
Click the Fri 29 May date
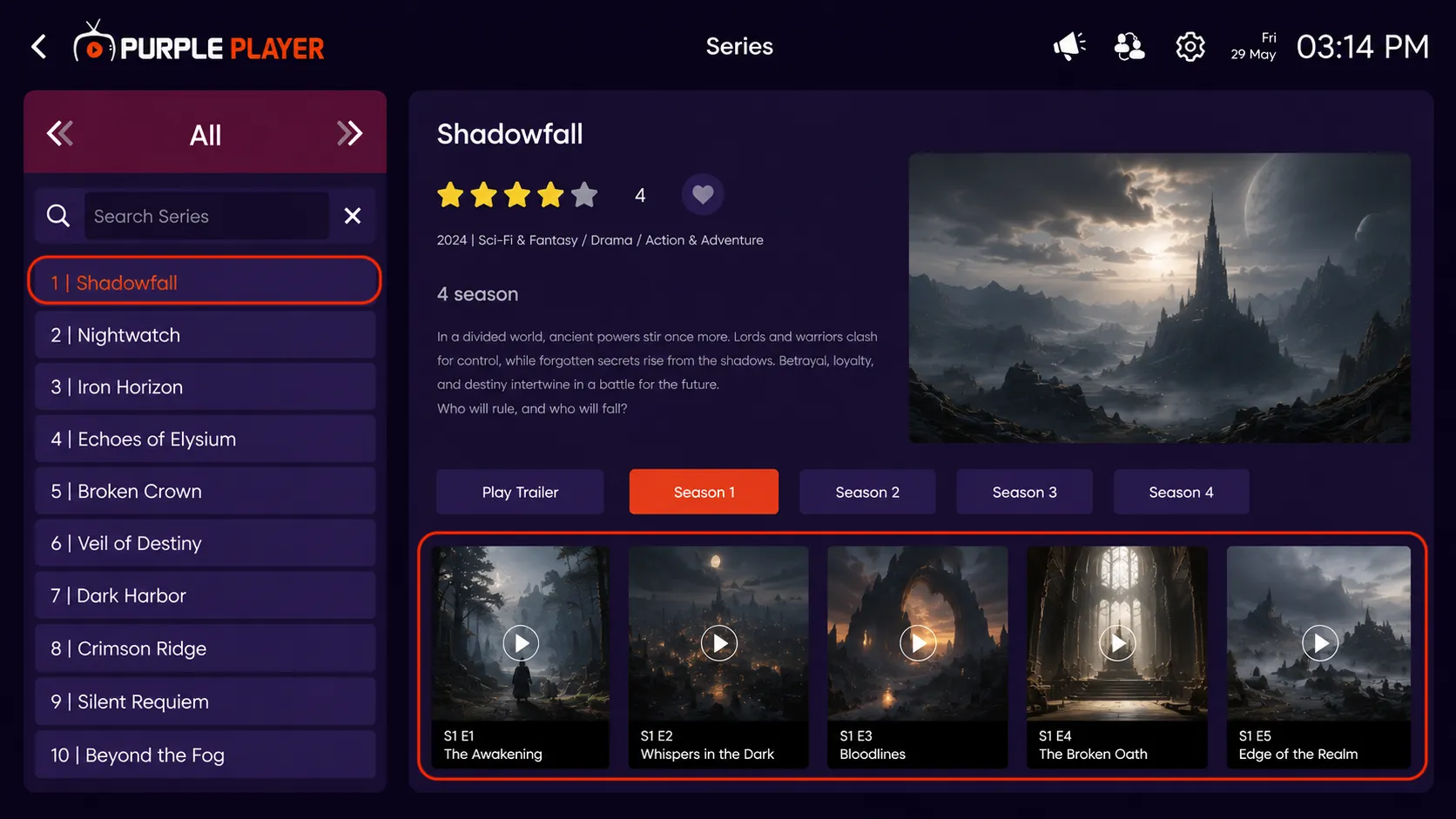pyautogui.click(x=1254, y=46)
